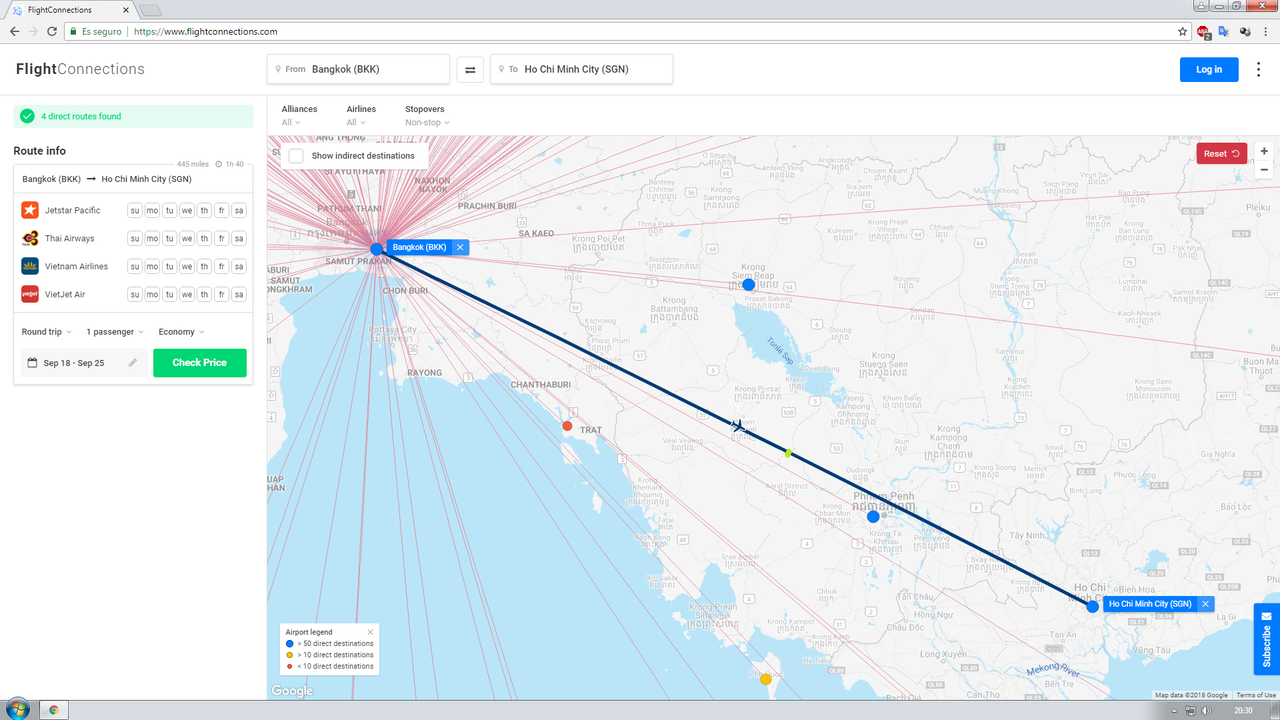Click the From field showing Bangkok (BKK)
The width and height of the screenshot is (1280, 720).
pos(358,69)
